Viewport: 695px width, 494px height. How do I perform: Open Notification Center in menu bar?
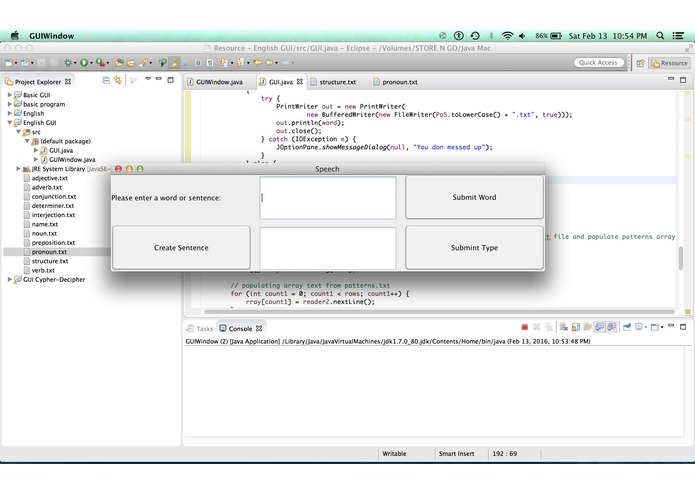click(x=678, y=35)
